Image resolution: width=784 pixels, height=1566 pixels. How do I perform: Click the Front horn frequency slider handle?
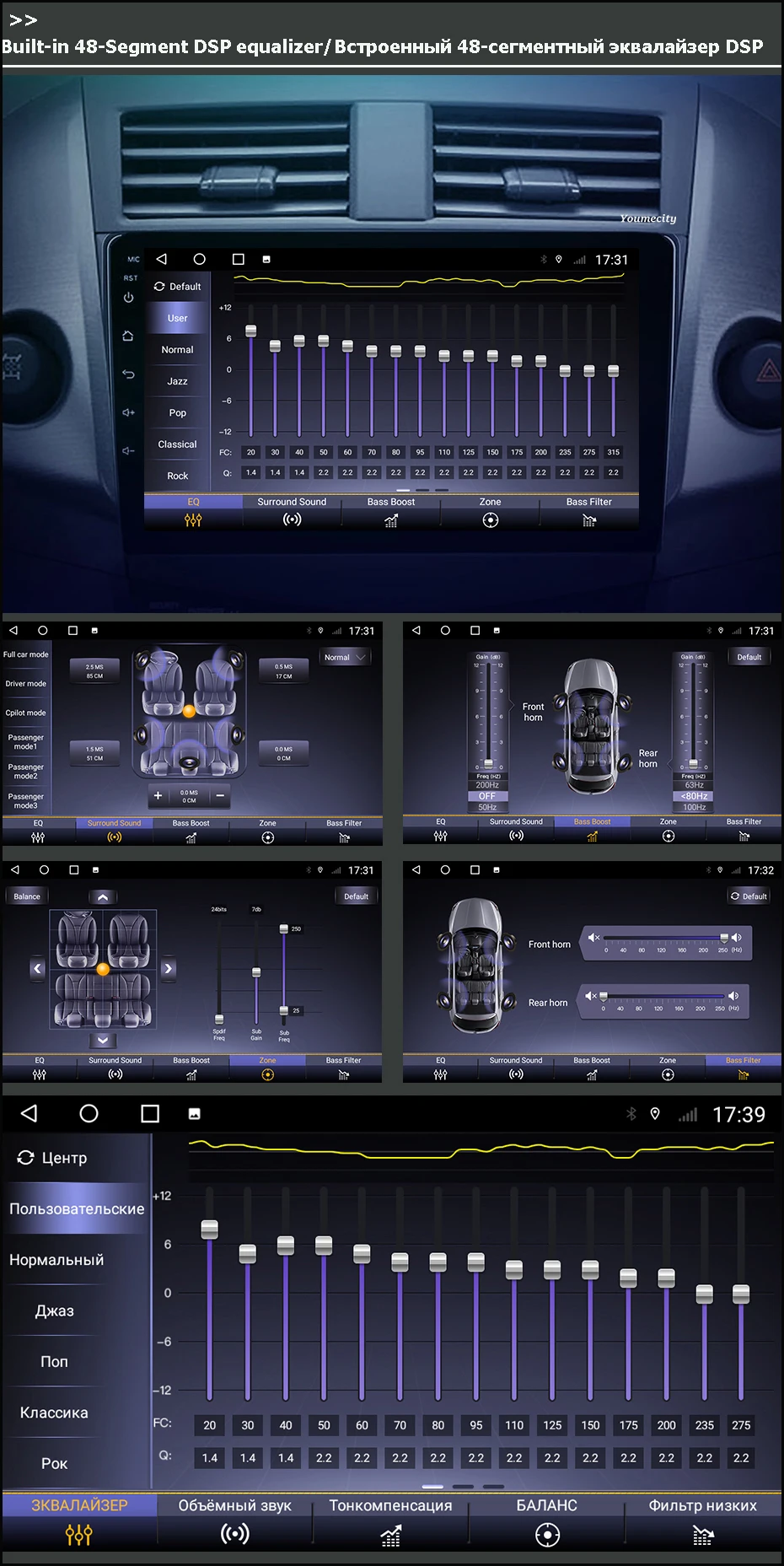point(724,938)
